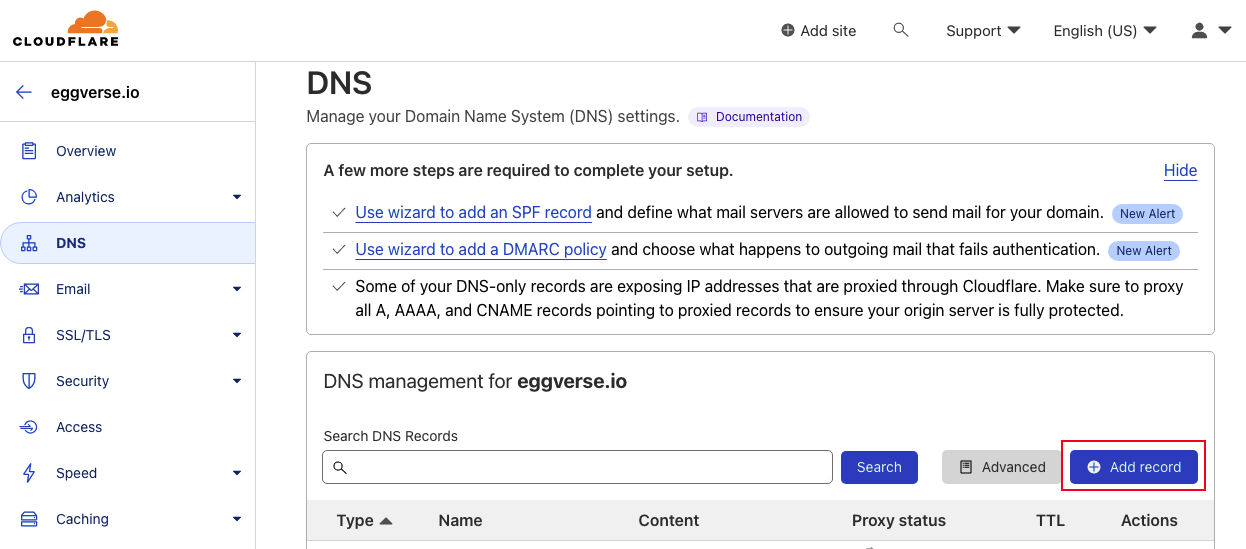Open the Documentation link

749,117
